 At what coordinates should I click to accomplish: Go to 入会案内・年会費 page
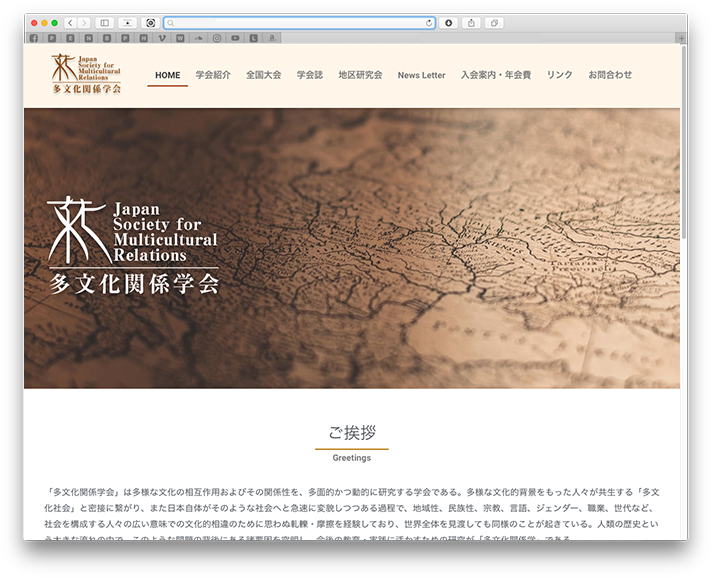coord(496,75)
